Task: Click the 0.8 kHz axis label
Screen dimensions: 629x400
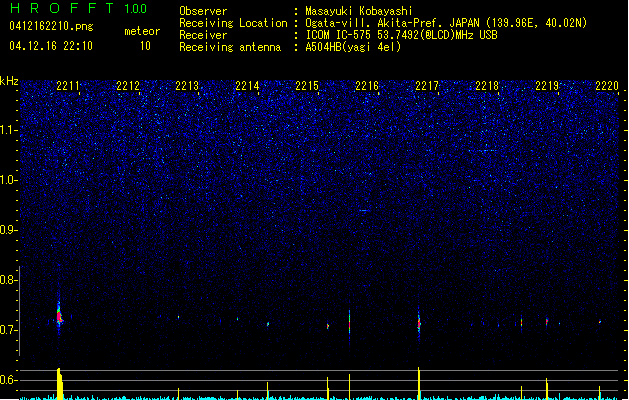Action: pyautogui.click(x=9, y=280)
